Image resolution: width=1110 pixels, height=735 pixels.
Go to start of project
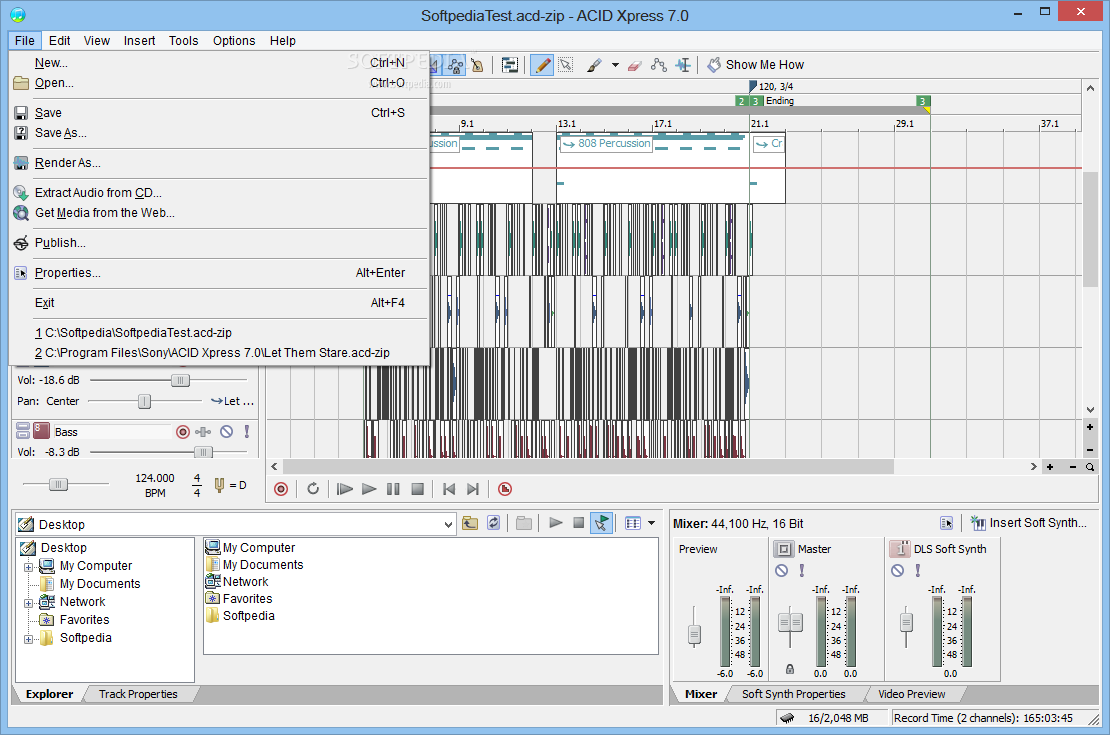click(449, 489)
